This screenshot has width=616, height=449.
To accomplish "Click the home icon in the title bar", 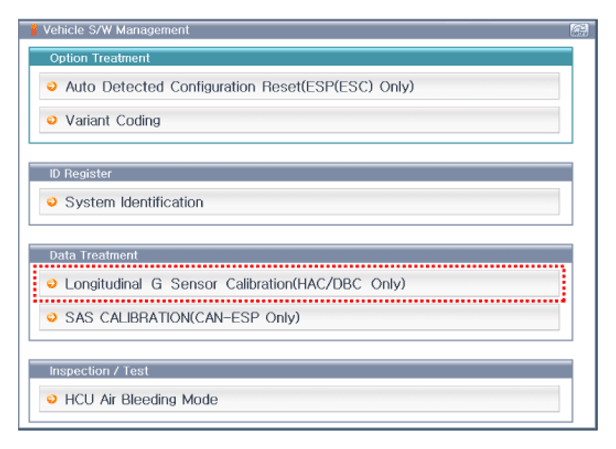I will tap(579, 30).
